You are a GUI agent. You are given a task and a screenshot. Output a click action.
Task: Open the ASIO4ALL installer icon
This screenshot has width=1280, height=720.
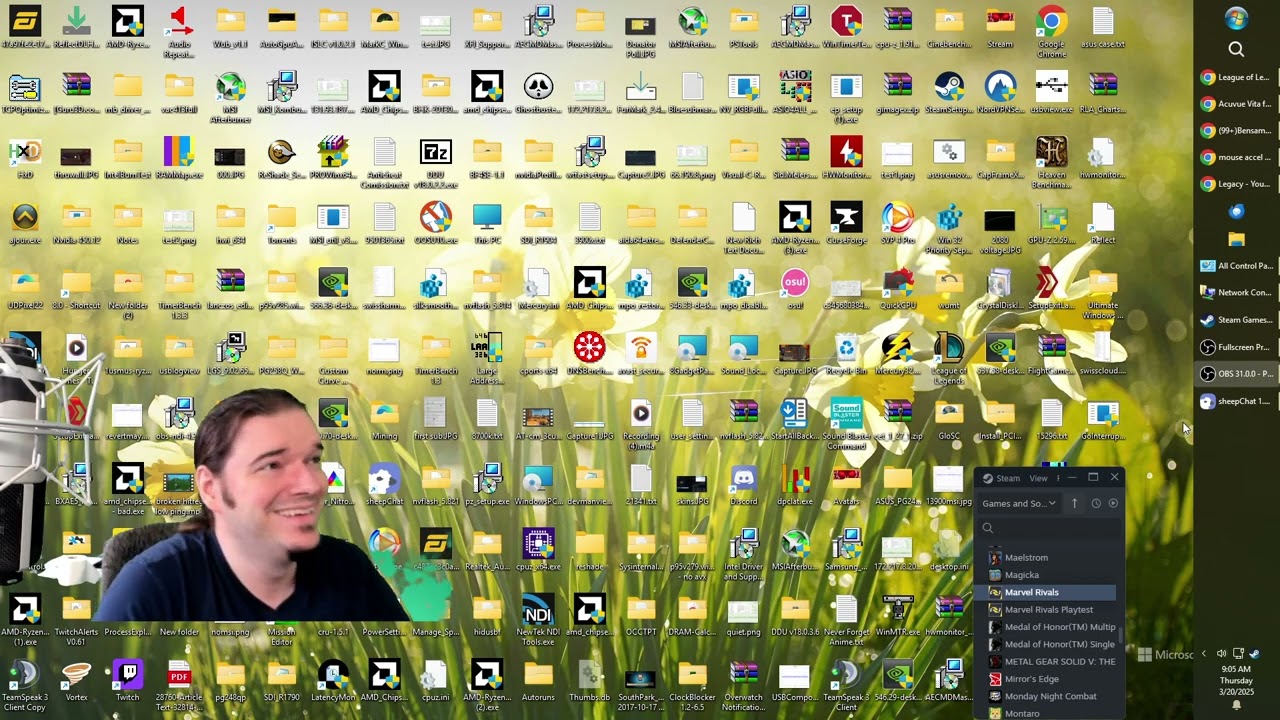pyautogui.click(x=795, y=95)
